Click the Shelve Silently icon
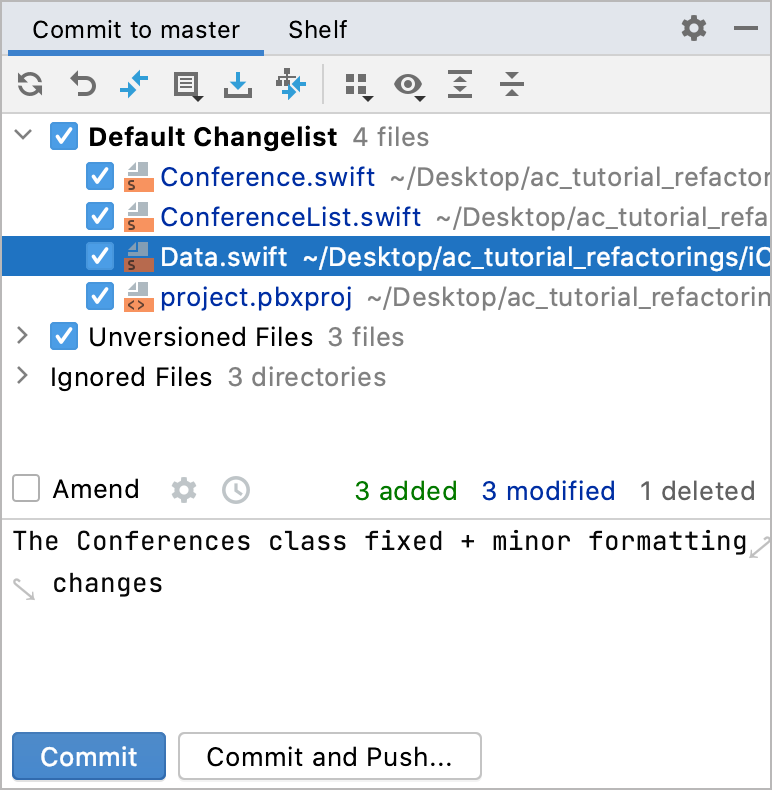This screenshot has width=772, height=790. coord(238,85)
